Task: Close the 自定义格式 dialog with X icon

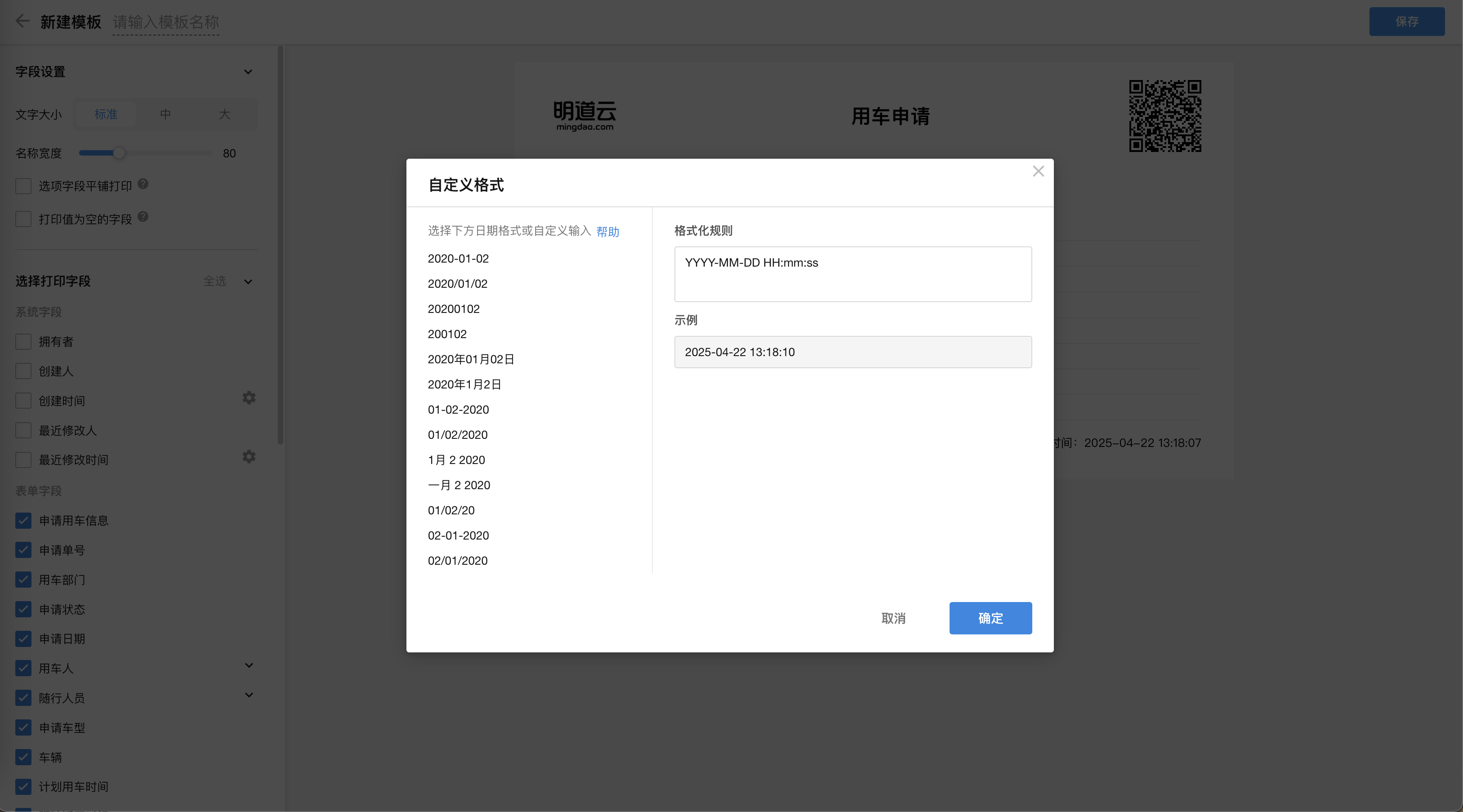Action: pyautogui.click(x=1038, y=171)
